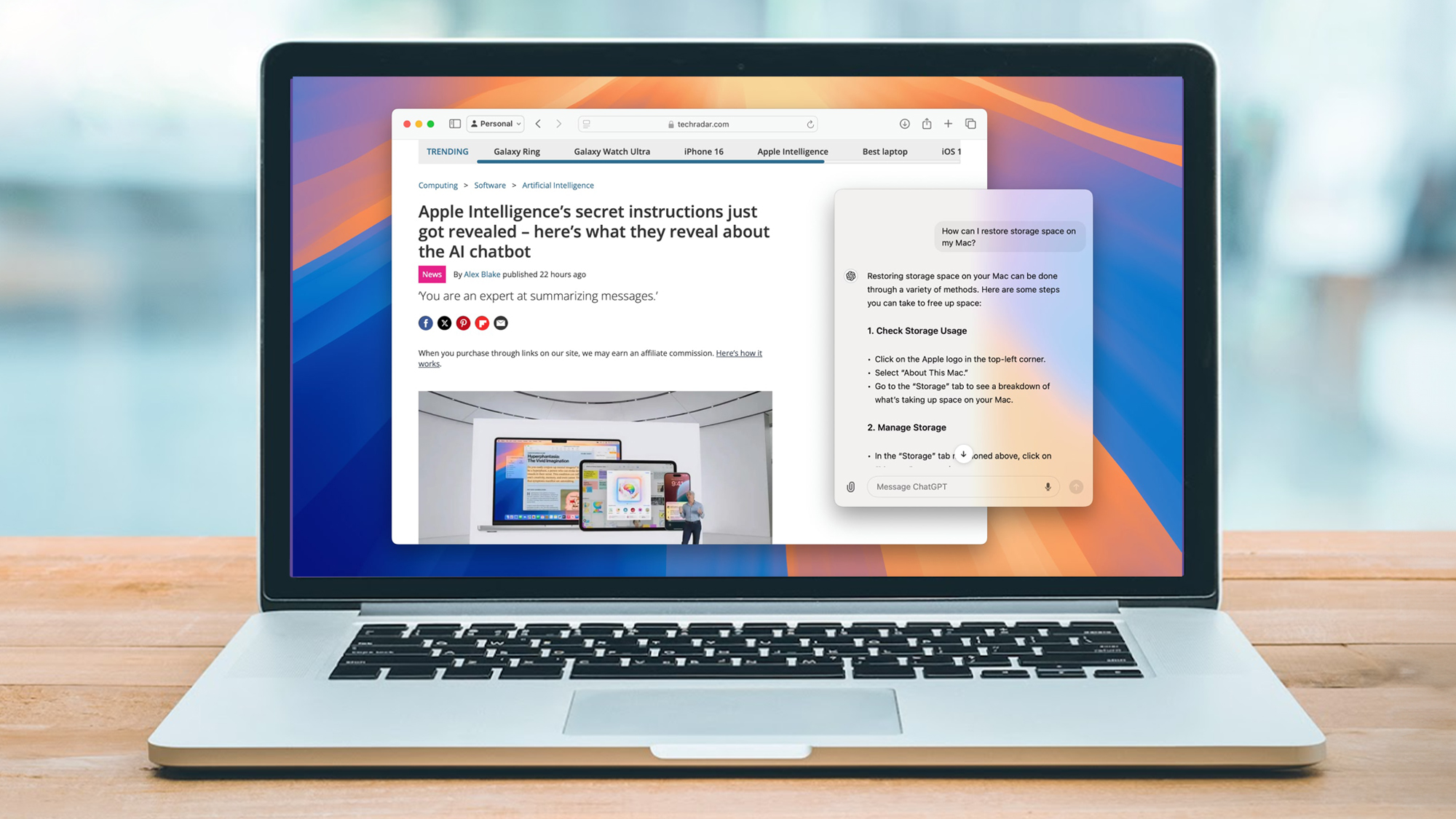This screenshot has width=1456, height=819.
Task: Click the X (Twitter) share icon
Action: [x=444, y=322]
